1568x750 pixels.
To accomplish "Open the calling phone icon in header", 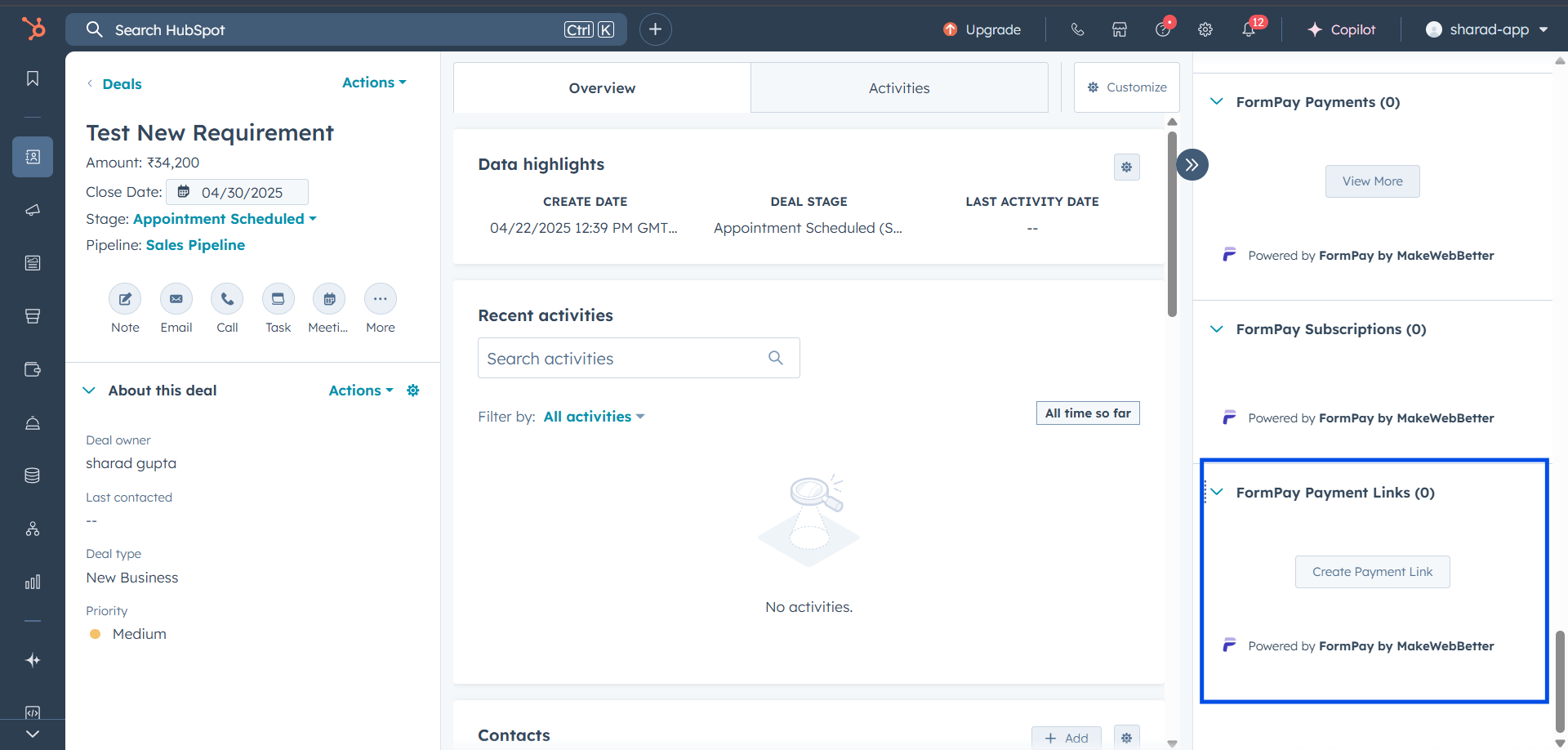I will (x=1077, y=29).
